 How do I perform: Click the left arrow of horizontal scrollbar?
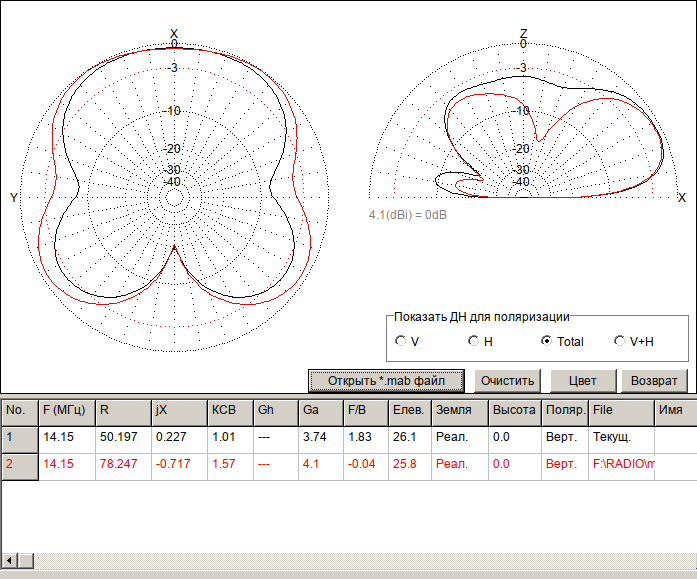(10, 560)
